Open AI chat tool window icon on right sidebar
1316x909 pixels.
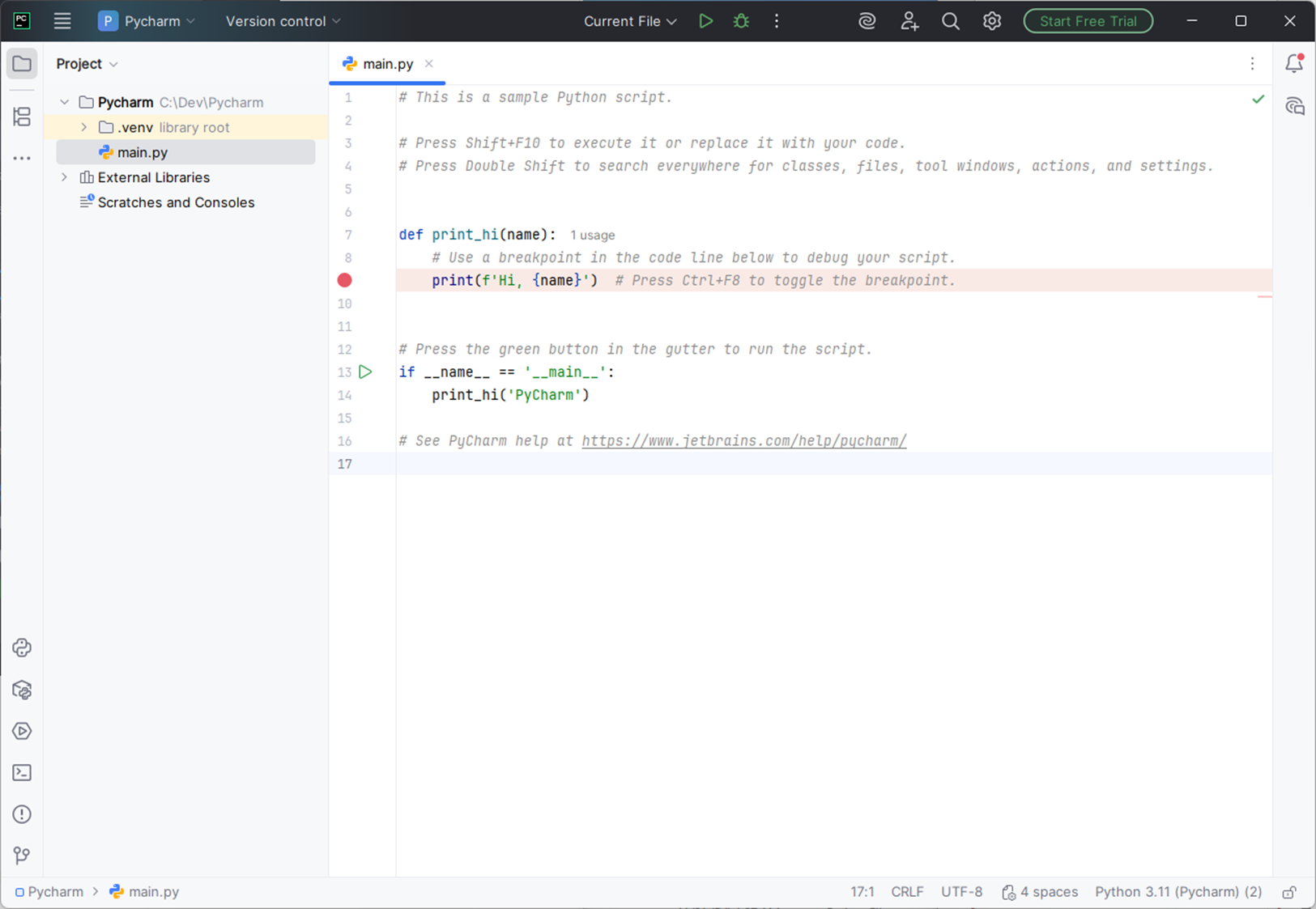click(x=1294, y=105)
